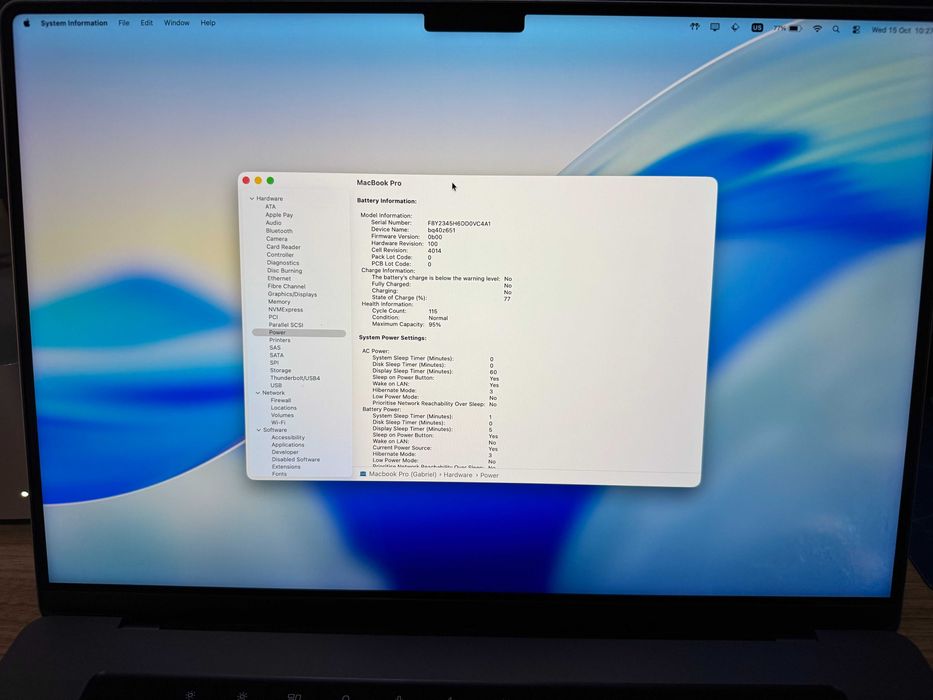Click the Macbook Pro (Gabriel) path item
933x700 pixels.
coord(403,474)
